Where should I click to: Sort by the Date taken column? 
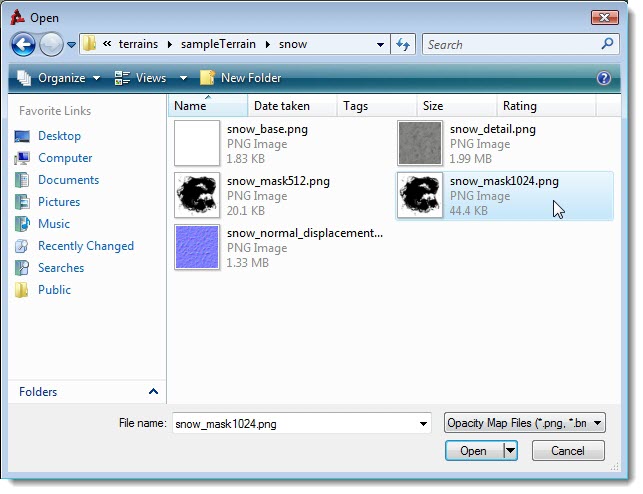pyautogui.click(x=292, y=106)
